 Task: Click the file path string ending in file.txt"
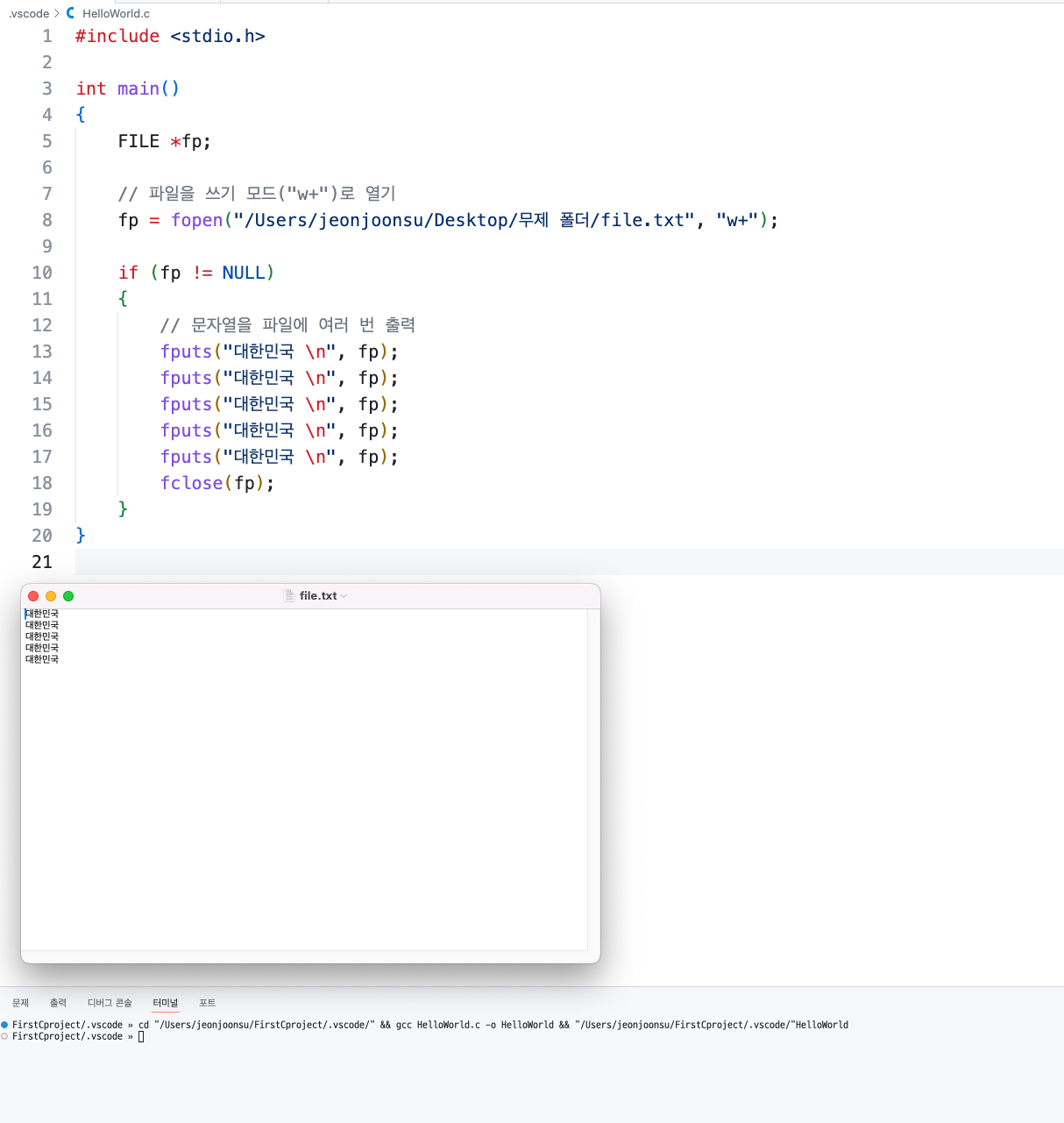click(x=464, y=220)
